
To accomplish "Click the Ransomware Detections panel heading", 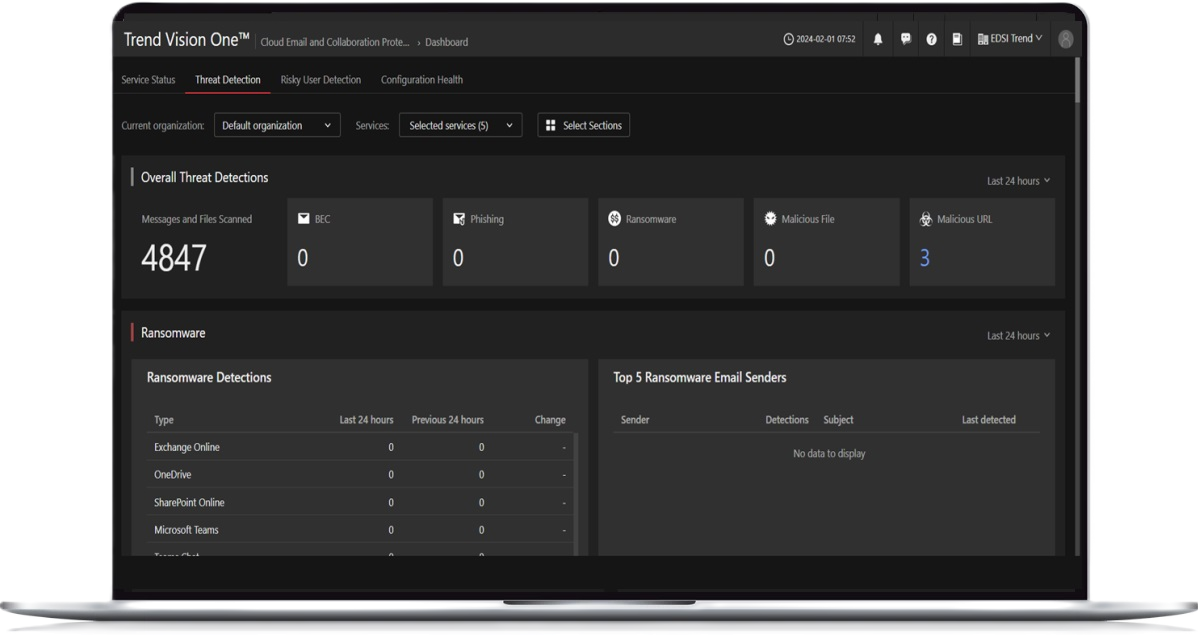I will pyautogui.click(x=209, y=377).
